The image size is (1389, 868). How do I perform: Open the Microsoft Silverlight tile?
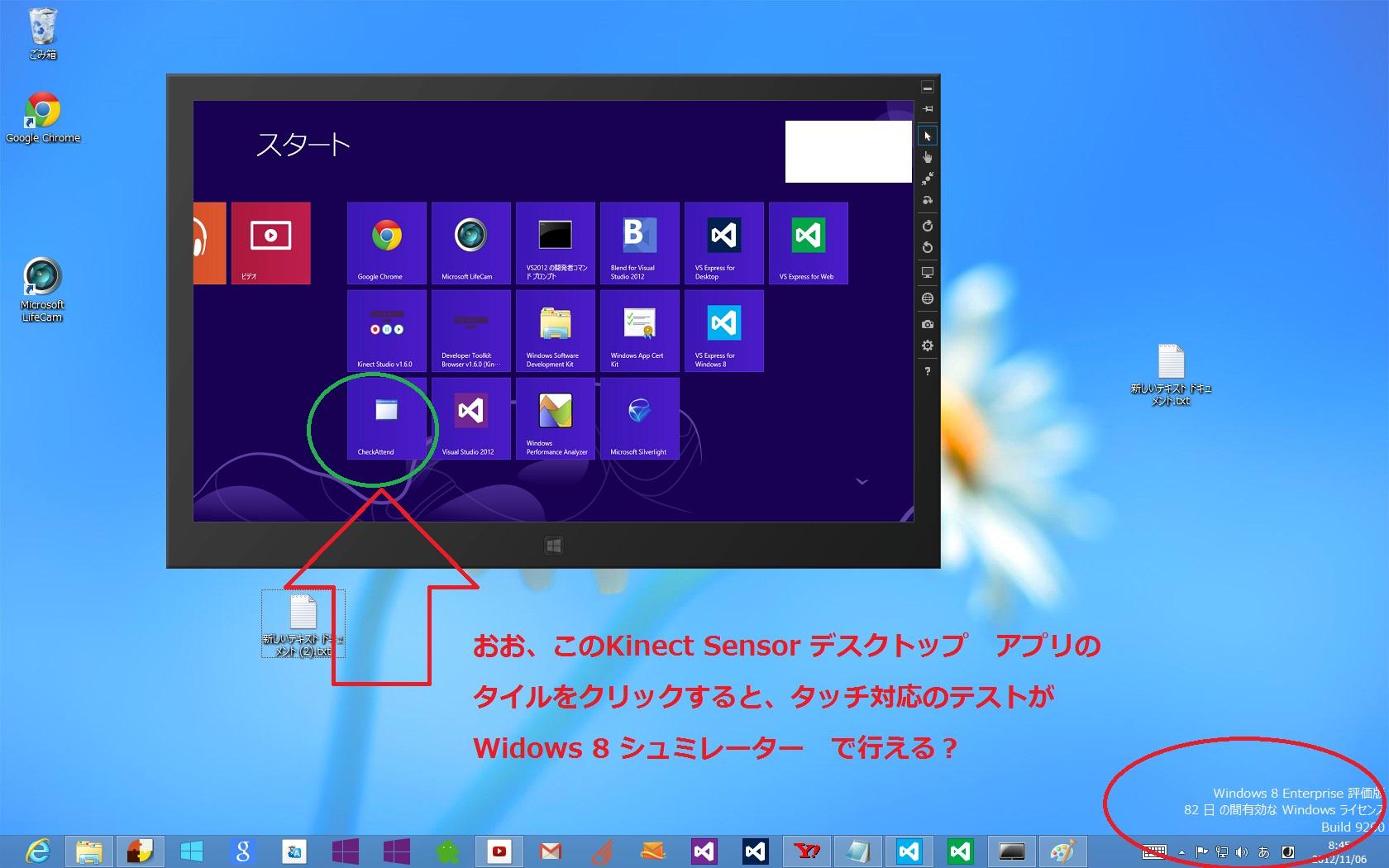pyautogui.click(x=640, y=418)
